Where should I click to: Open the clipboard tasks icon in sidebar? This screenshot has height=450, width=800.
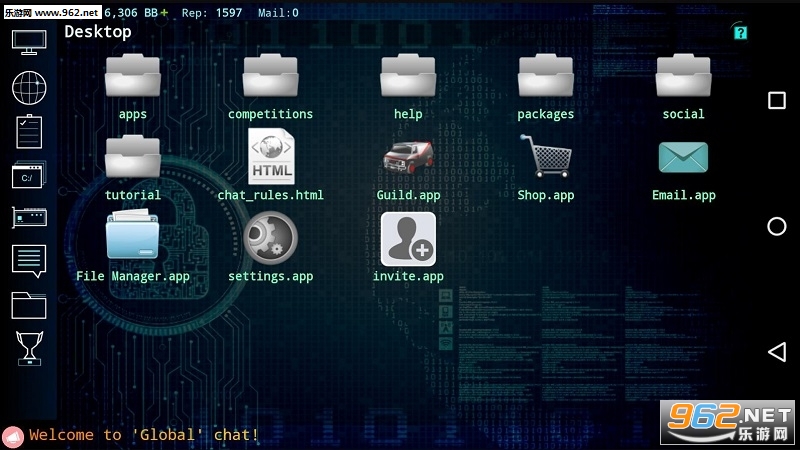[29, 131]
